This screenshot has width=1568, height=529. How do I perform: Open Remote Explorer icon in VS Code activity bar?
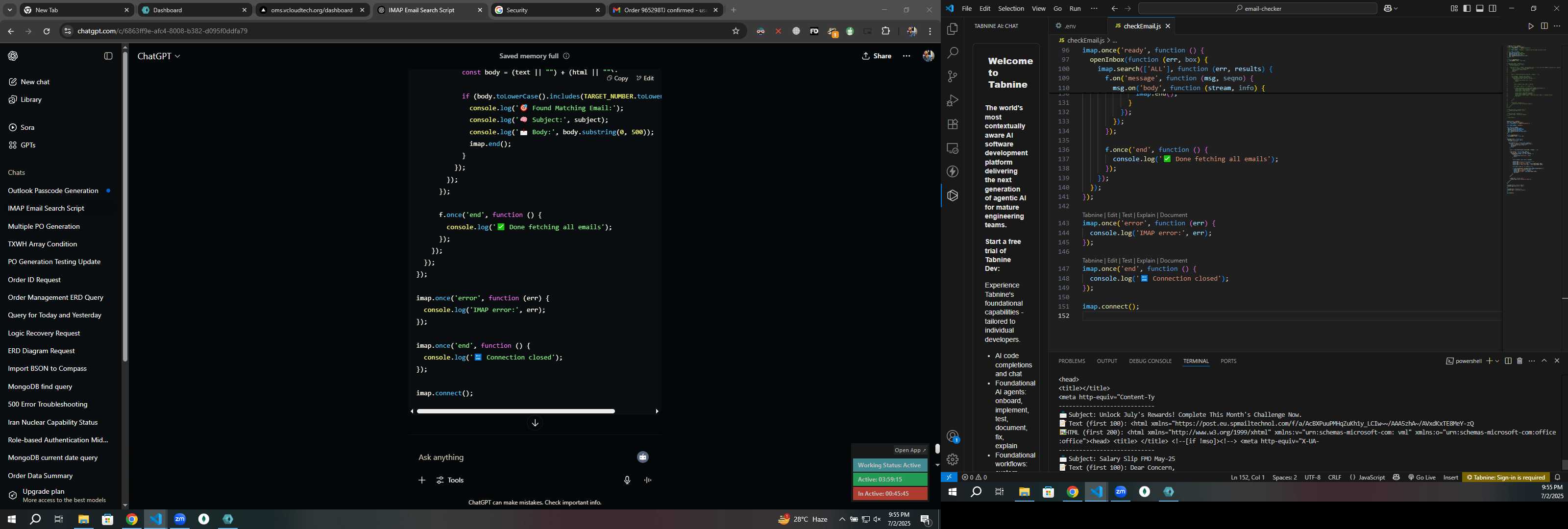tap(952, 148)
